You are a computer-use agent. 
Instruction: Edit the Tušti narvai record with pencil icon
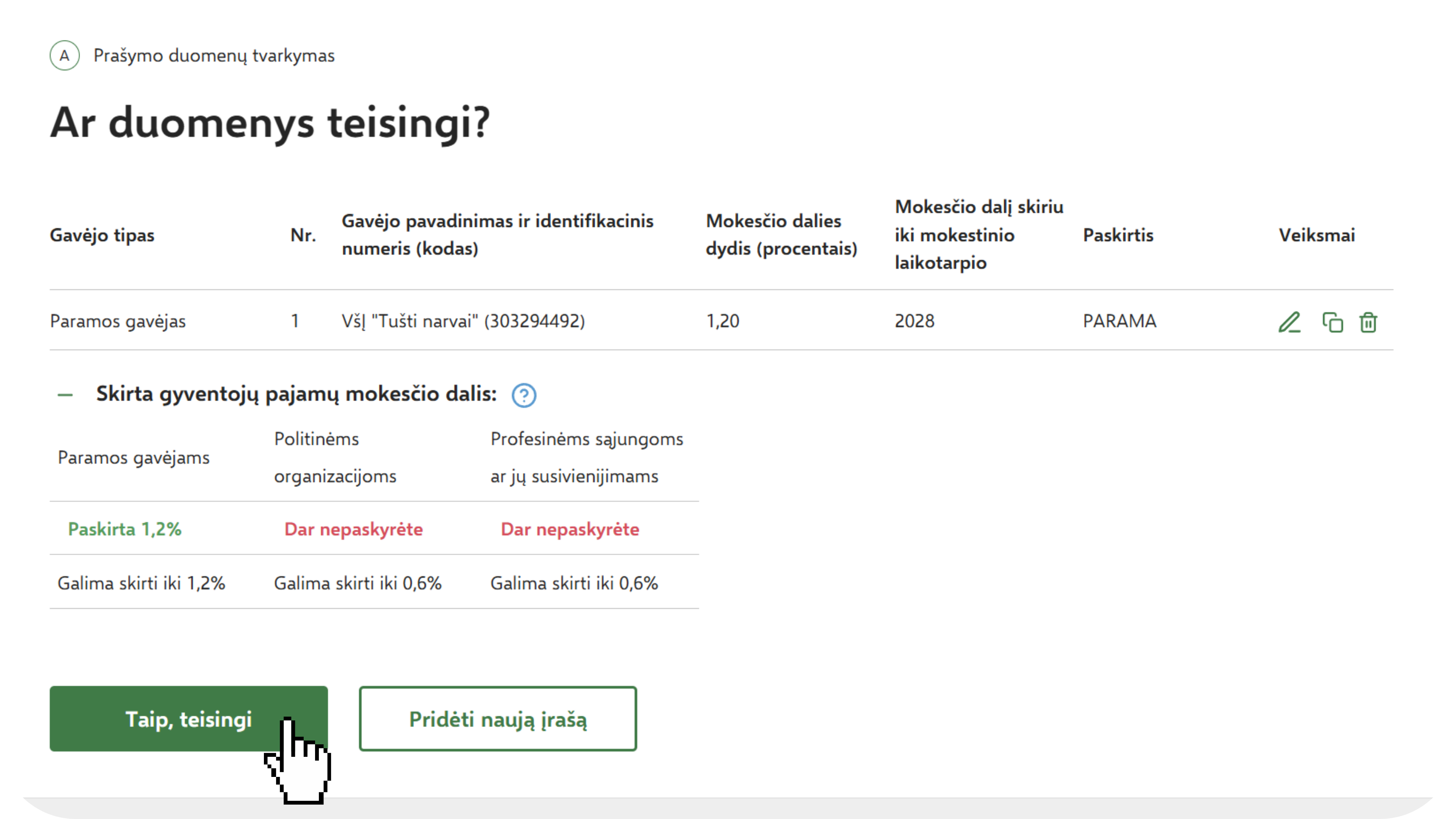[1289, 322]
